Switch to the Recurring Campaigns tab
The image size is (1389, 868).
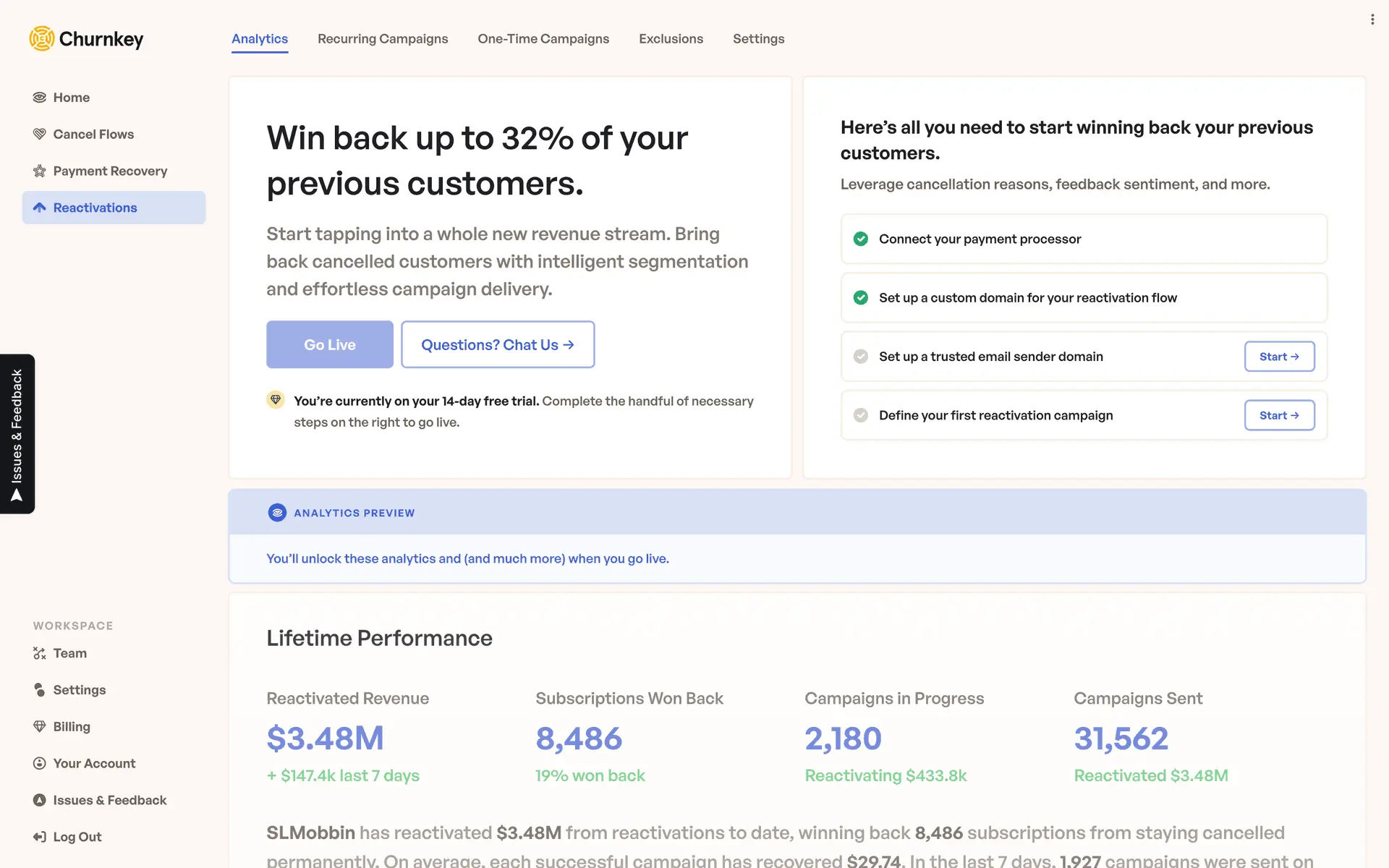point(383,39)
